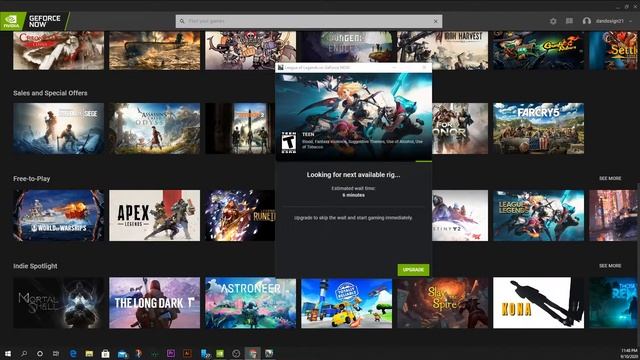
Task: Open the For Honor tile
Action: pyautogui.click(x=460, y=128)
